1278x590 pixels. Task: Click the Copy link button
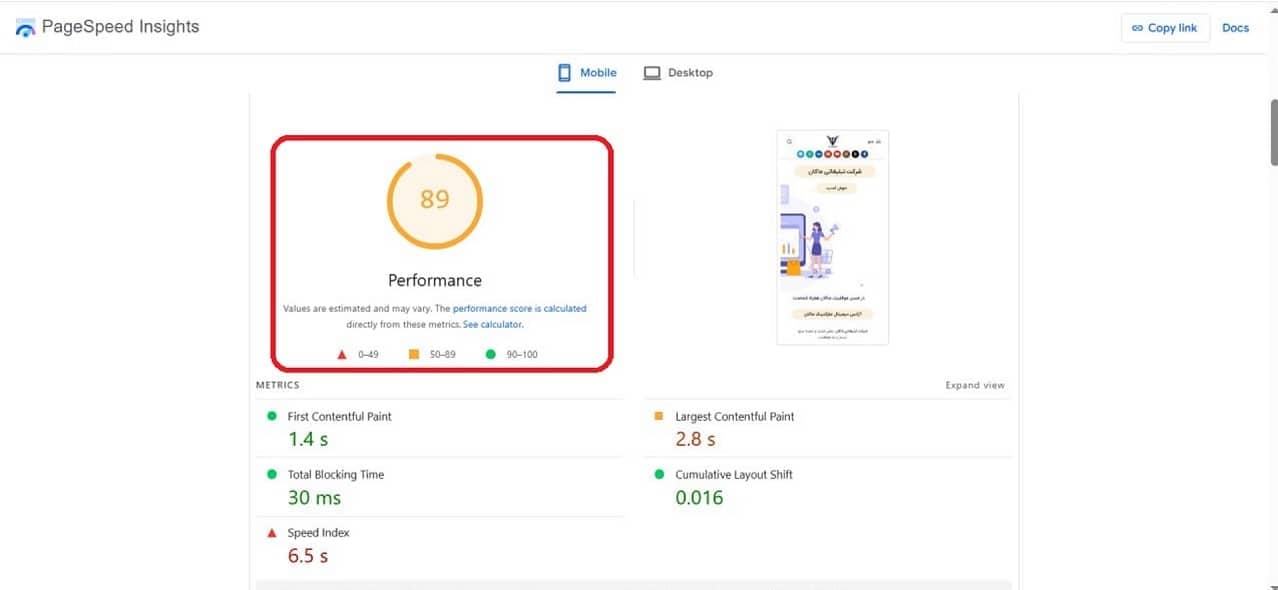(x=1164, y=27)
